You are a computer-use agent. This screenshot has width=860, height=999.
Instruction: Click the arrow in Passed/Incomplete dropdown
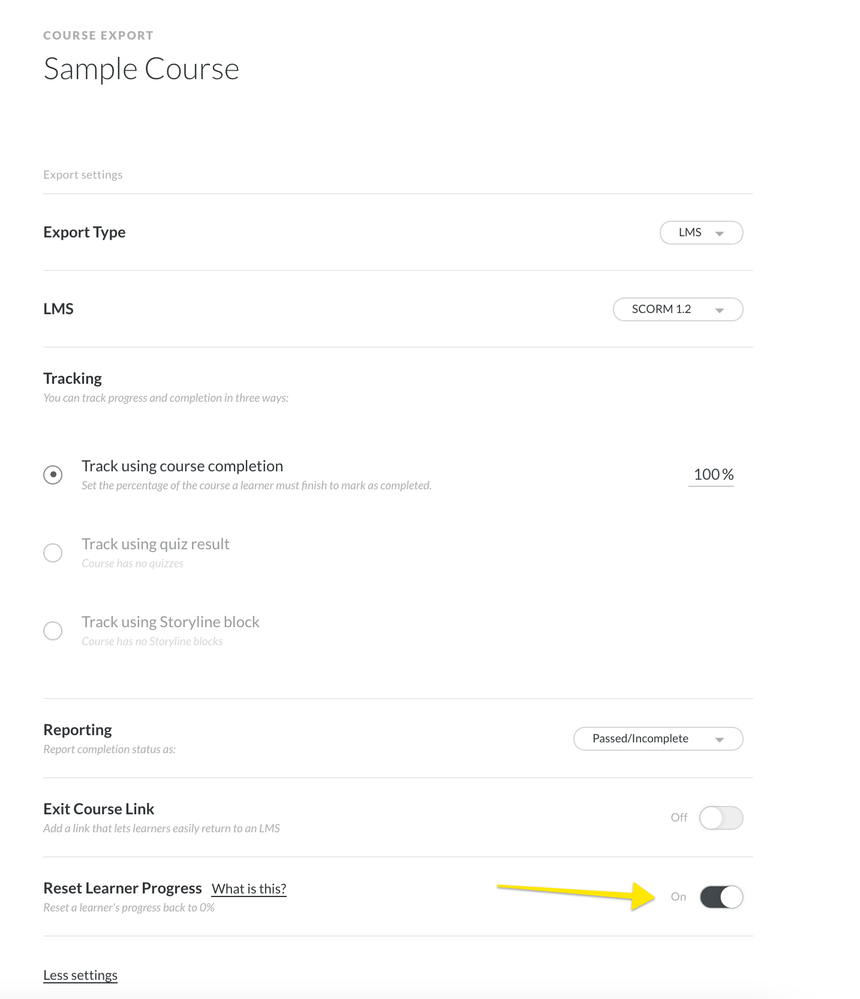pyautogui.click(x=720, y=740)
